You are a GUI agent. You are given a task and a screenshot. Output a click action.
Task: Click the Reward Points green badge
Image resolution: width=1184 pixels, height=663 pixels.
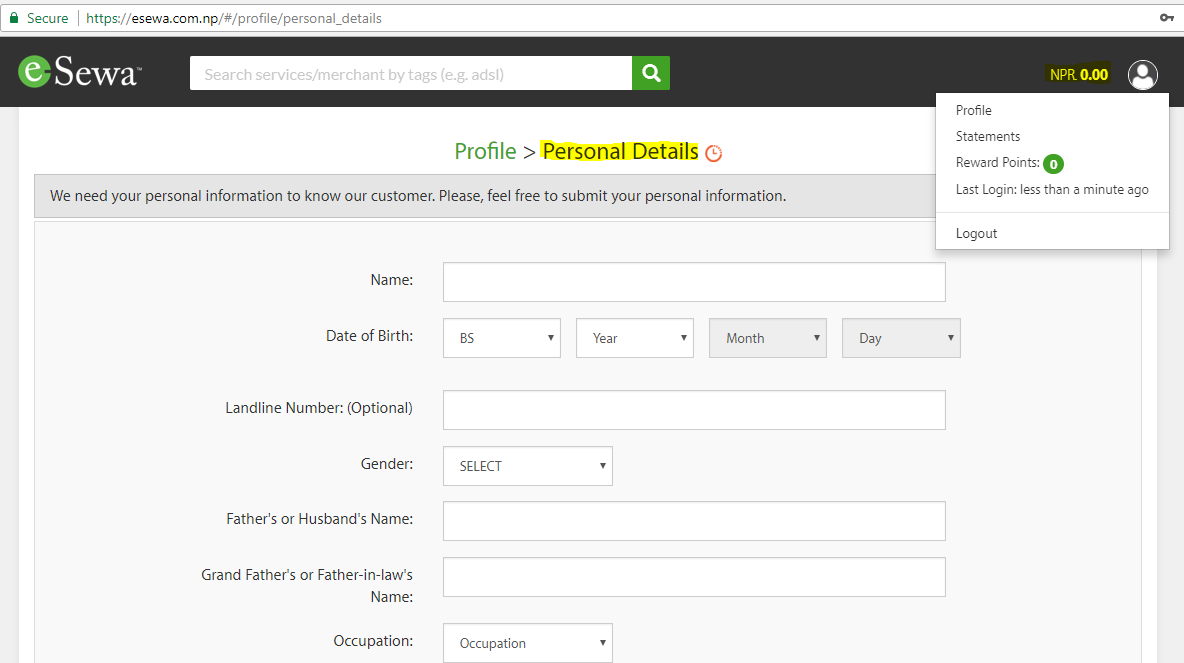[x=1053, y=164]
